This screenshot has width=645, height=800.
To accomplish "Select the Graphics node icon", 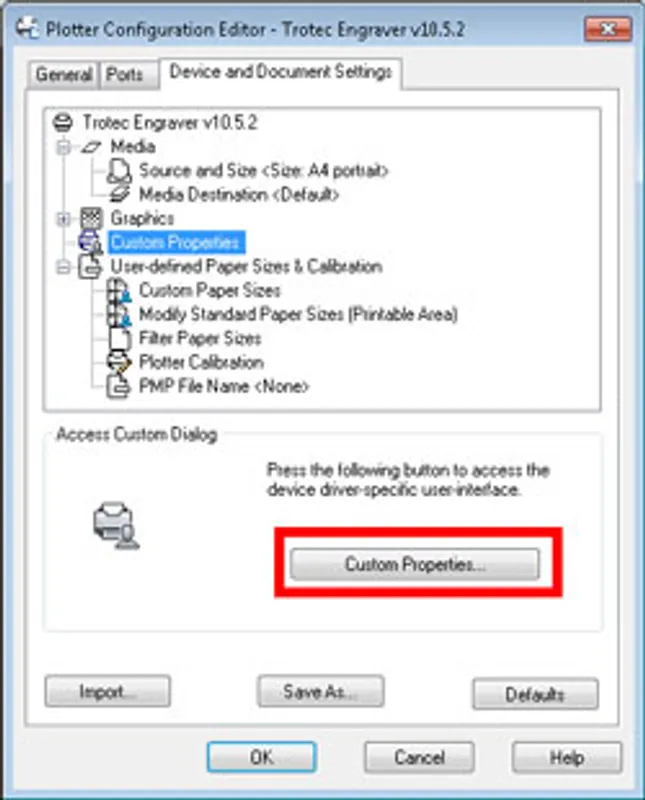I will coord(92,218).
